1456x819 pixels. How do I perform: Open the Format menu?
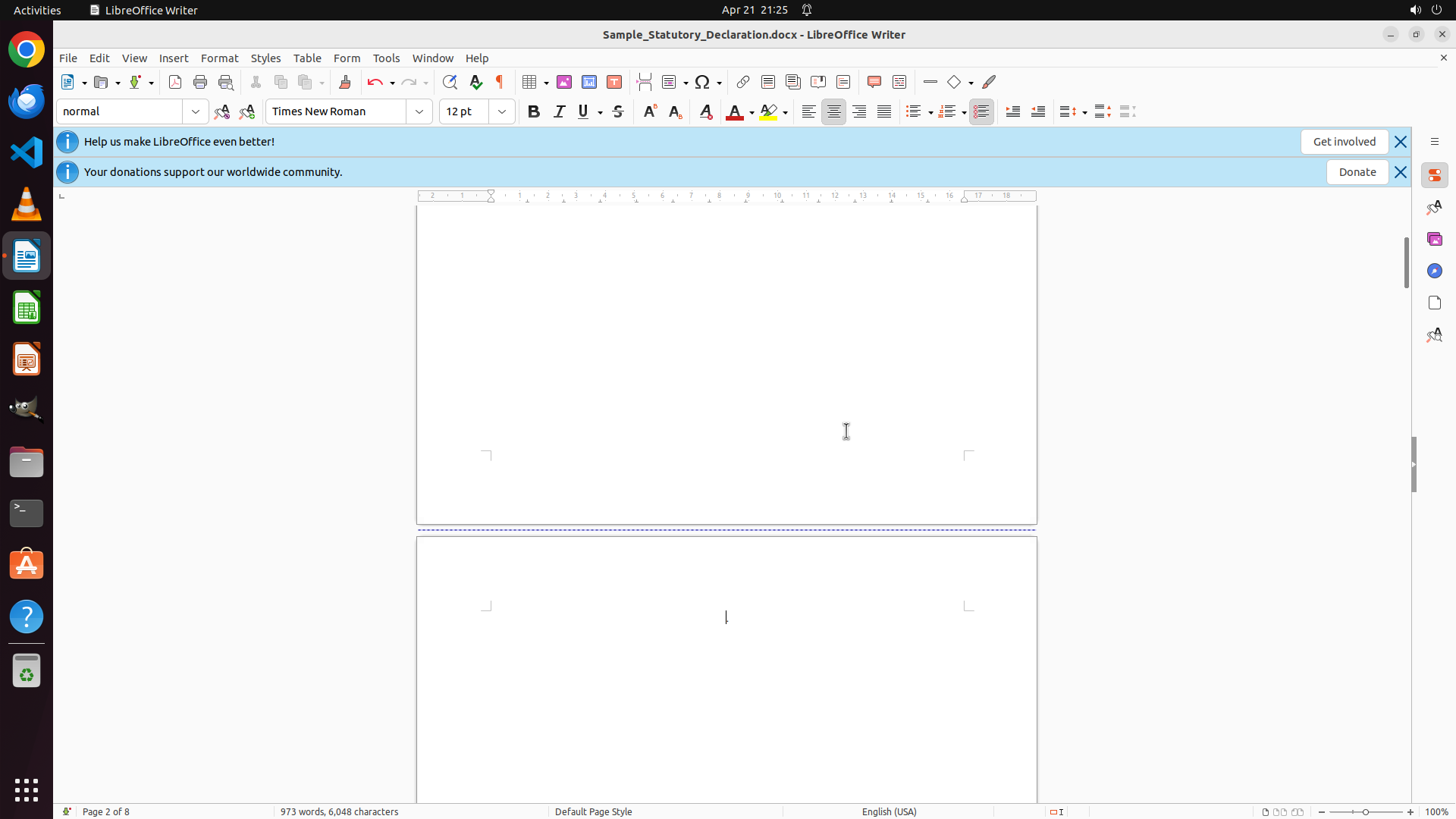click(x=219, y=58)
